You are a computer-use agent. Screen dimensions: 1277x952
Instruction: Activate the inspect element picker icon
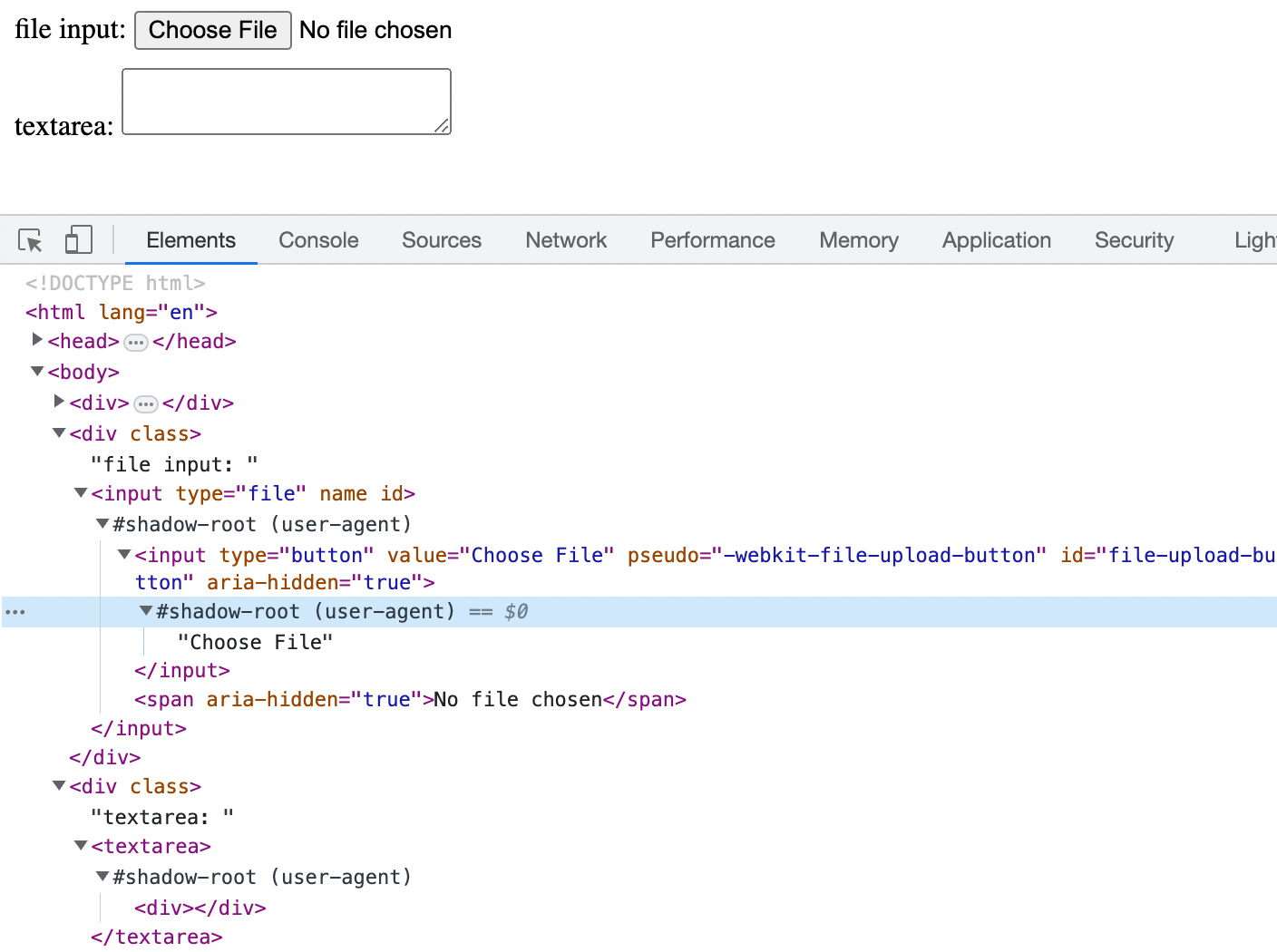click(30, 240)
